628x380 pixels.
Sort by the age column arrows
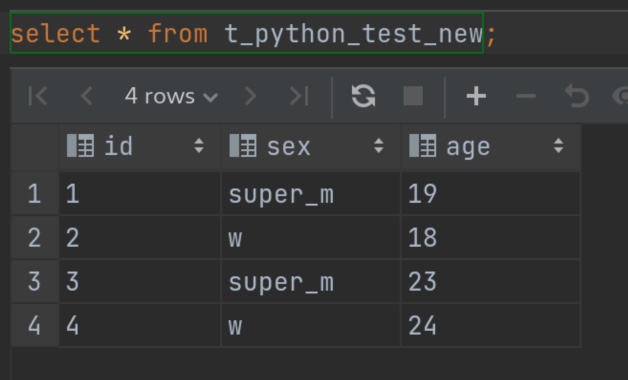click(558, 146)
